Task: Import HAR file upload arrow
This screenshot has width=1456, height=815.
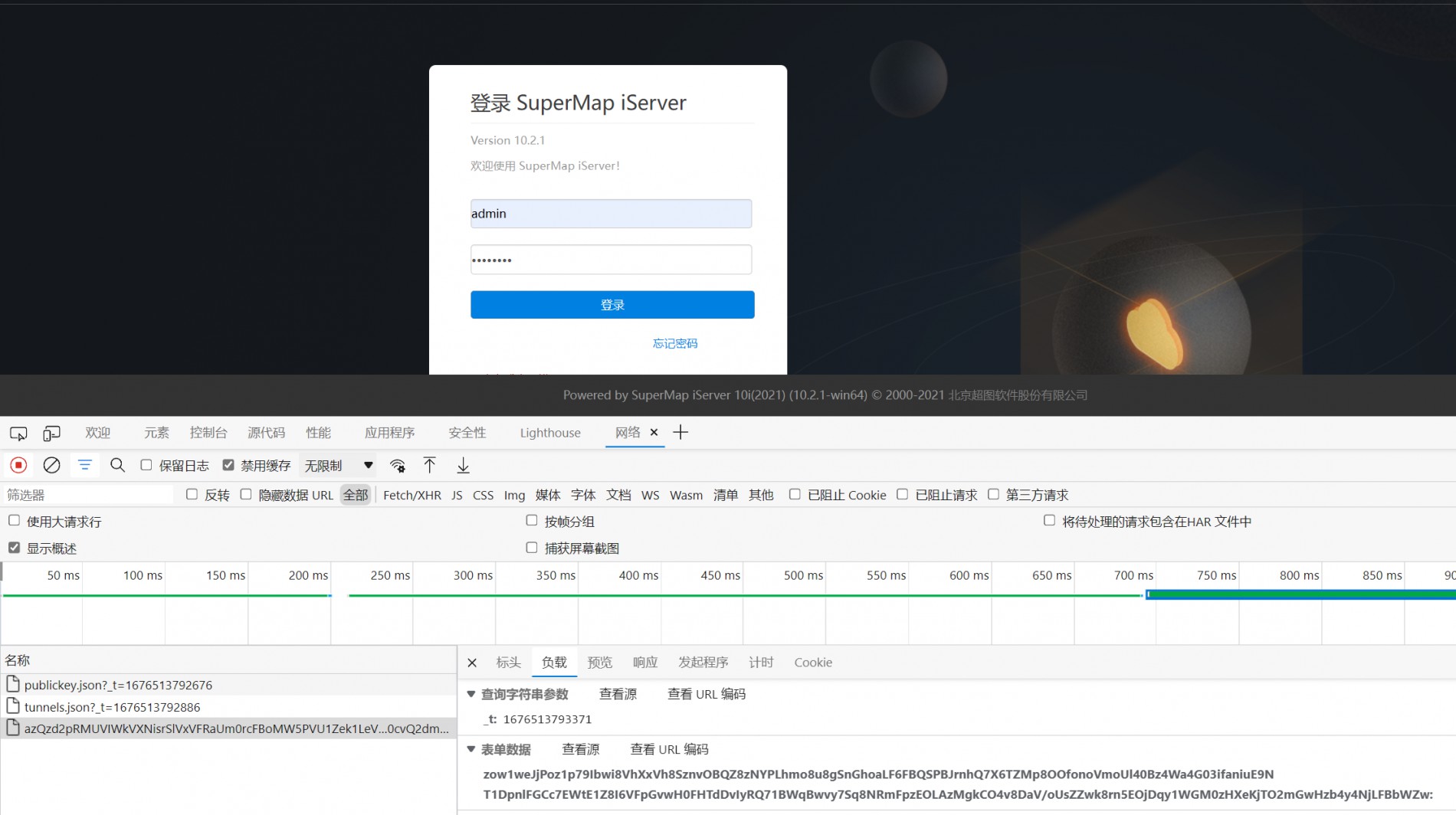Action: point(429,465)
